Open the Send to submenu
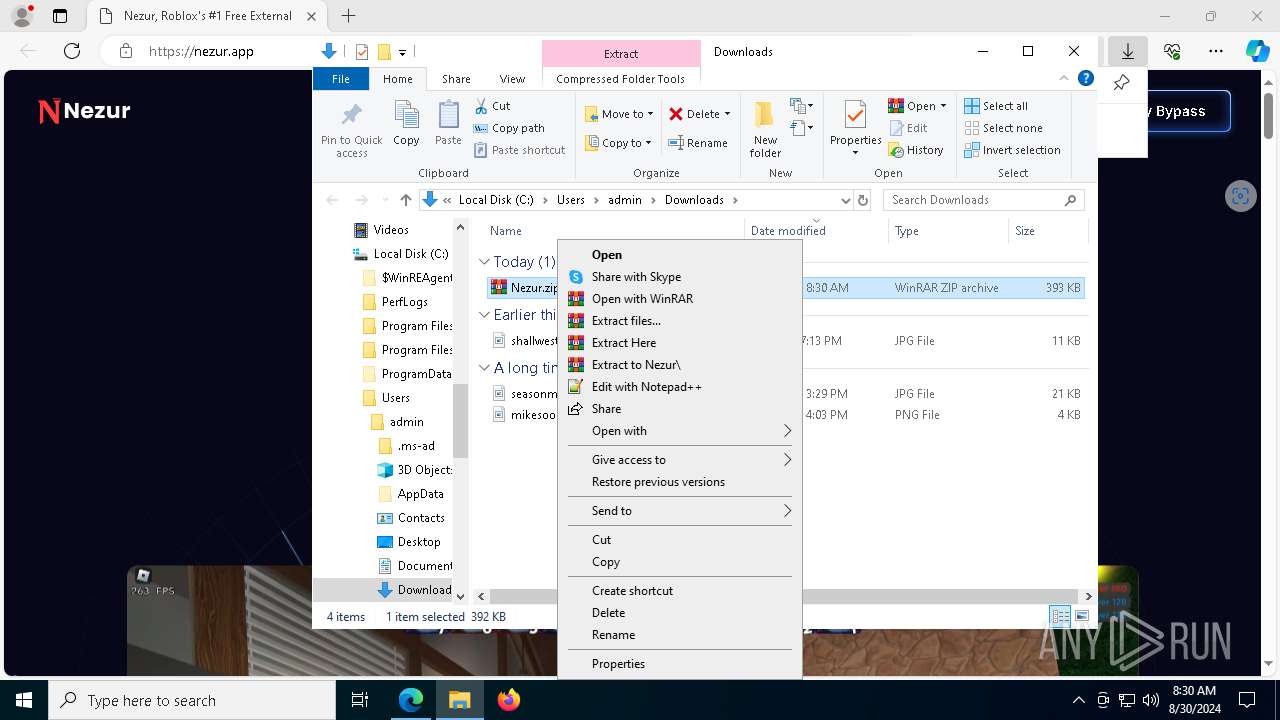This screenshot has width=1280, height=720. click(679, 511)
